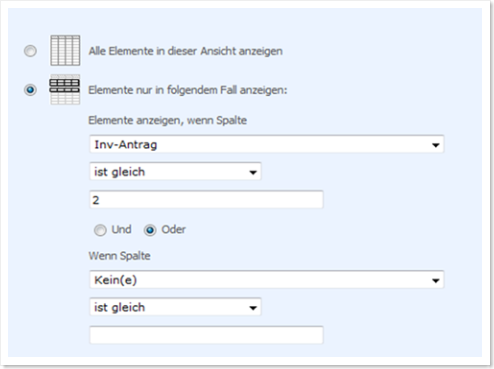Click the plain table icon for all elements

click(65, 50)
